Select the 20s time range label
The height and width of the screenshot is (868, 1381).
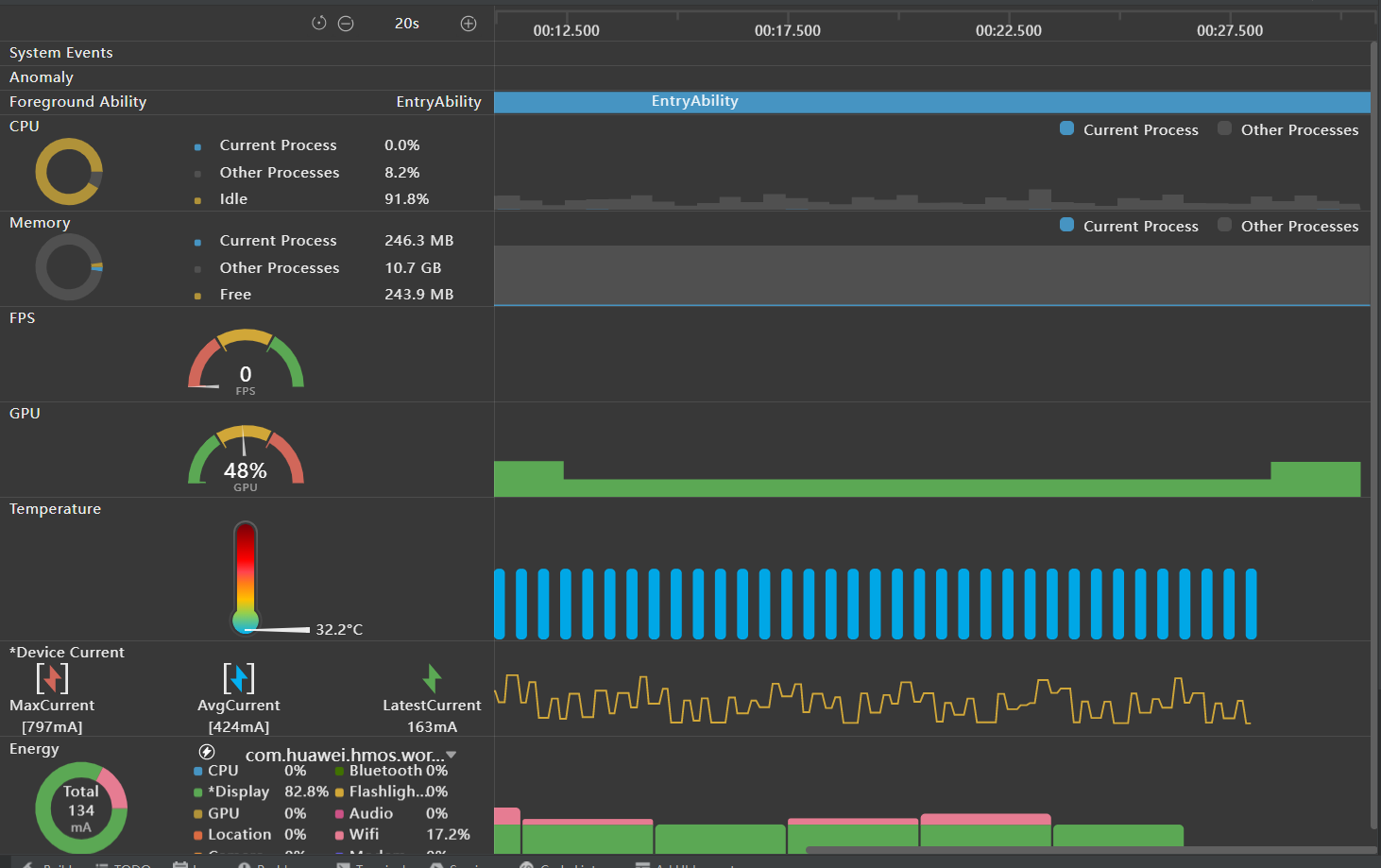coord(407,24)
